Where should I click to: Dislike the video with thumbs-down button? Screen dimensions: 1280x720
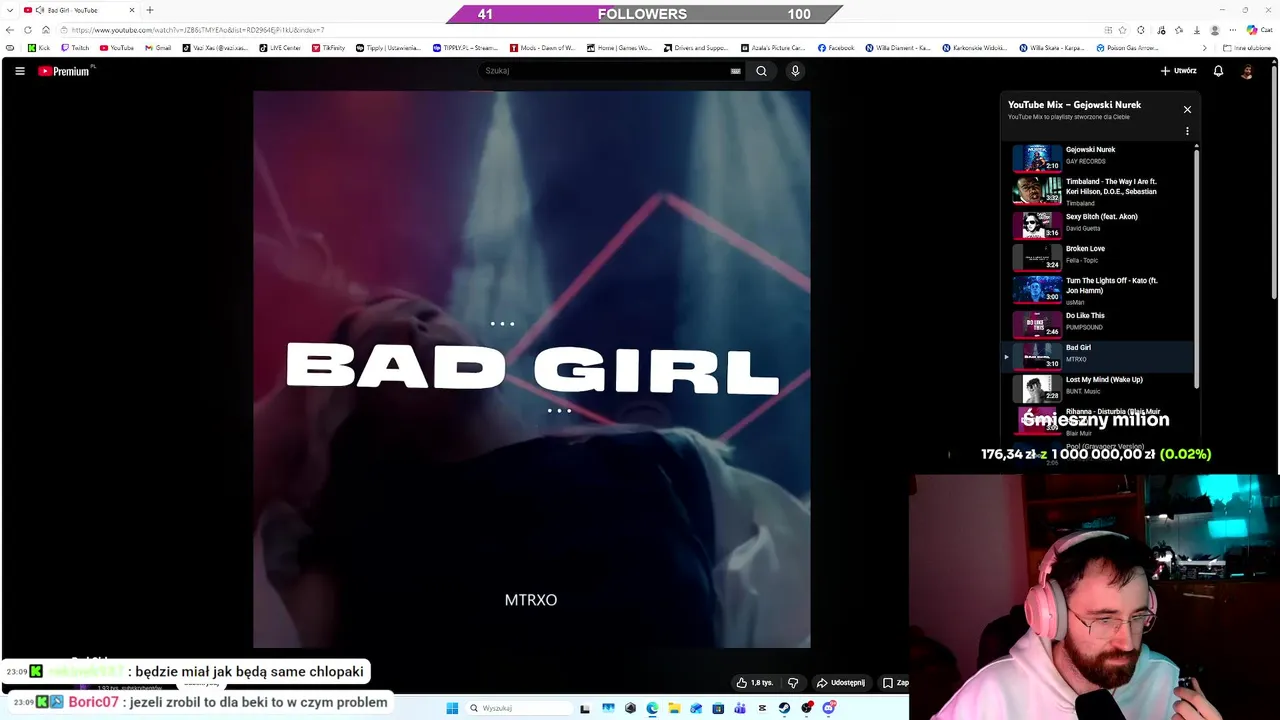click(793, 683)
